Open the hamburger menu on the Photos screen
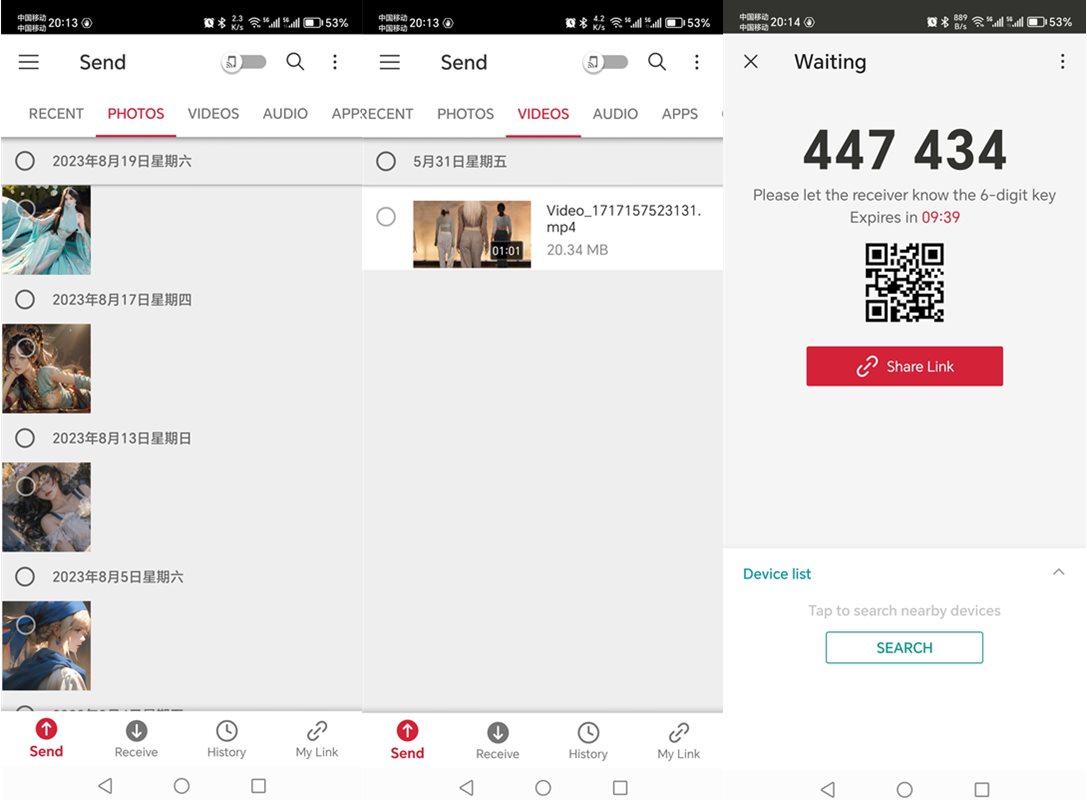 coord(29,62)
